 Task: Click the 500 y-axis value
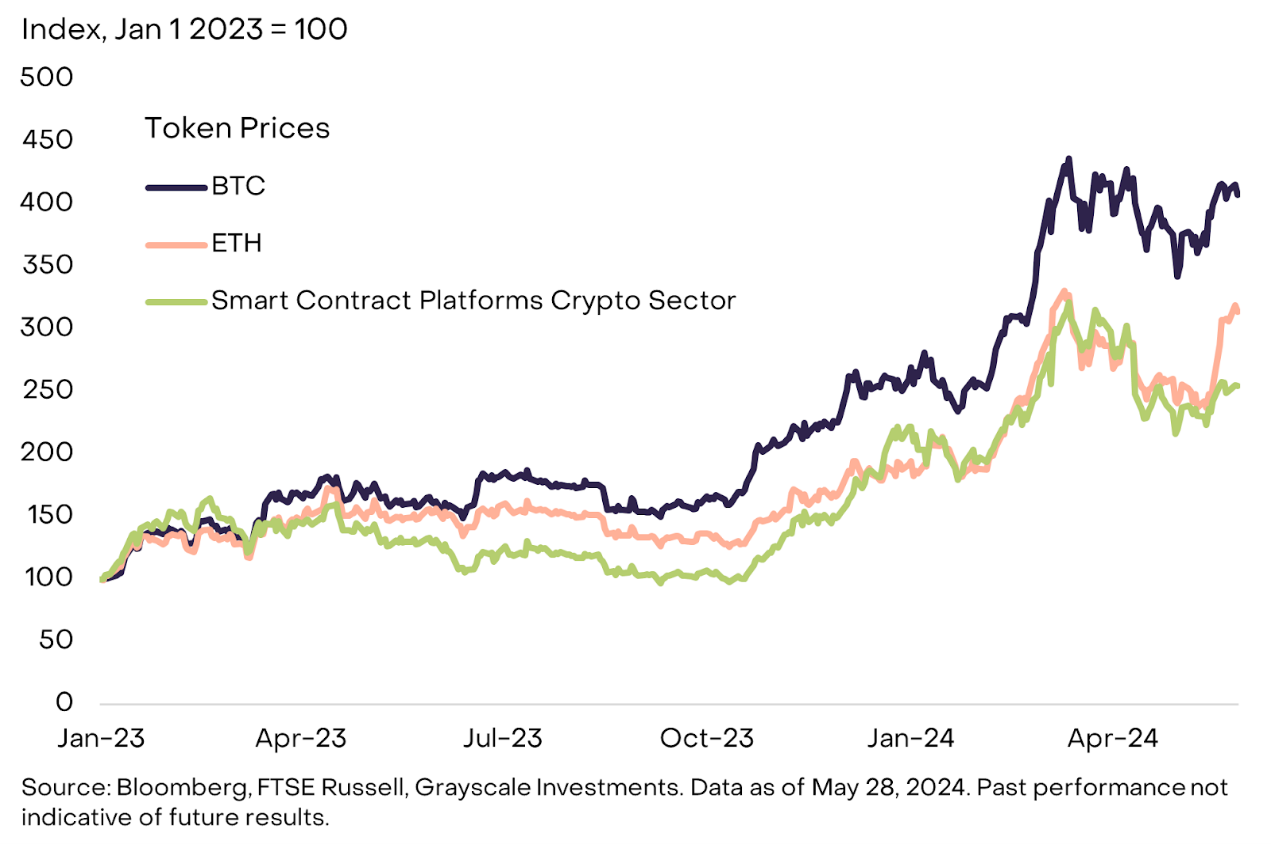click(x=46, y=78)
